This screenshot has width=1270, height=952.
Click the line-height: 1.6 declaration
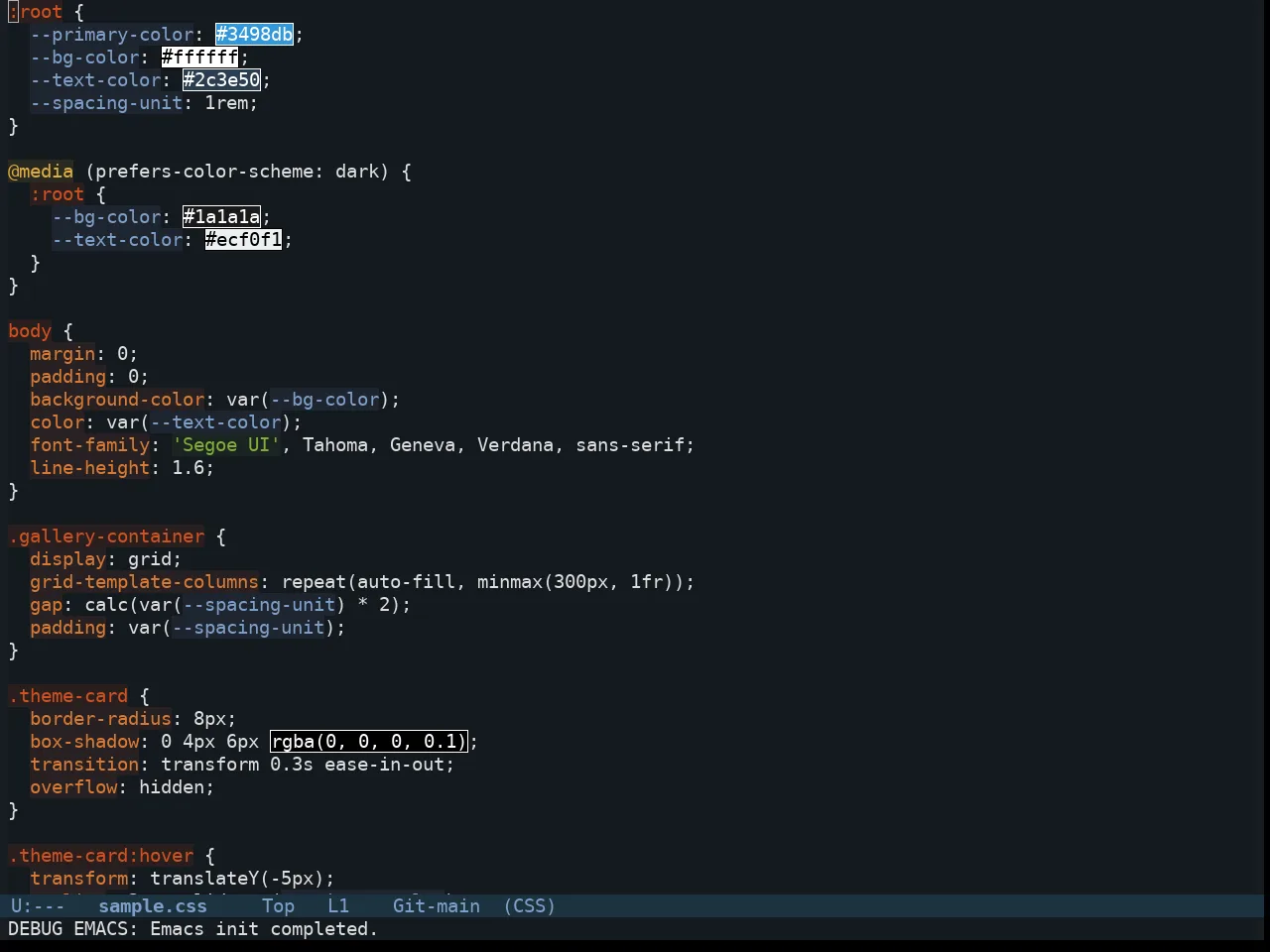122,468
